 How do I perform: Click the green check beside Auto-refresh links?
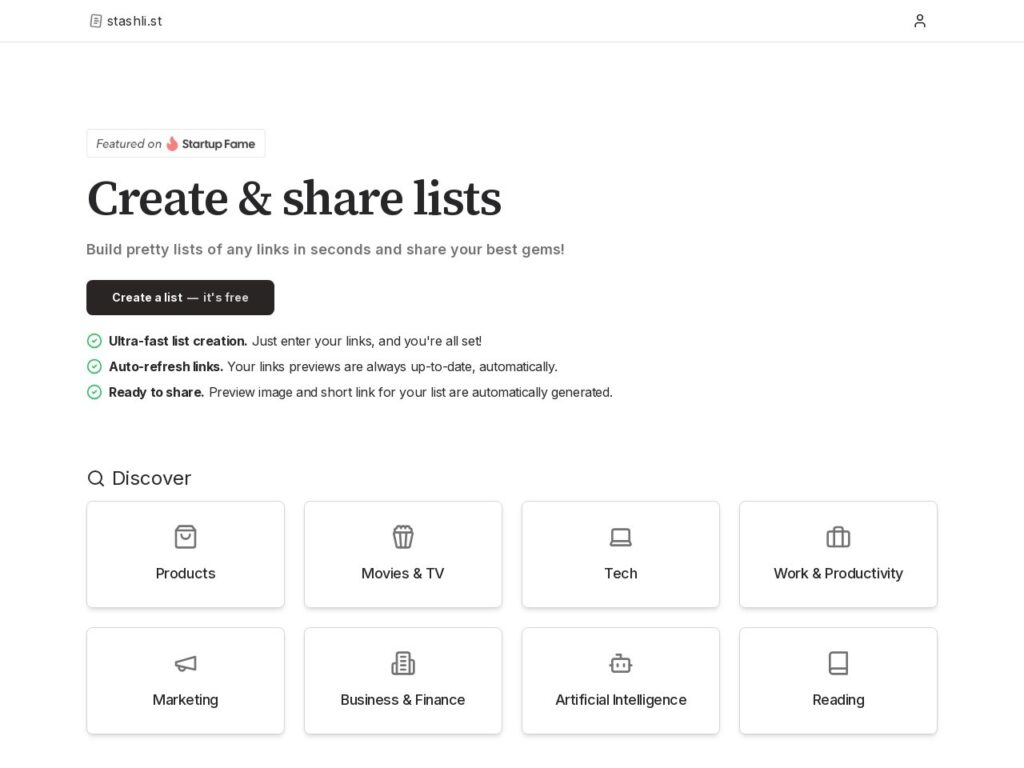coord(94,366)
